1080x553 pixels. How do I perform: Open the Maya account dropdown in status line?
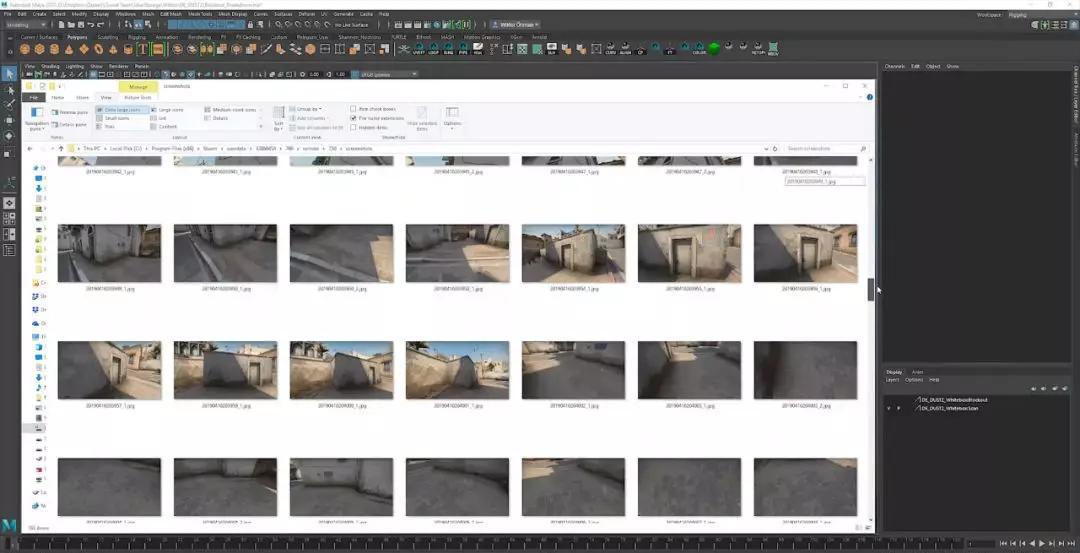point(515,25)
